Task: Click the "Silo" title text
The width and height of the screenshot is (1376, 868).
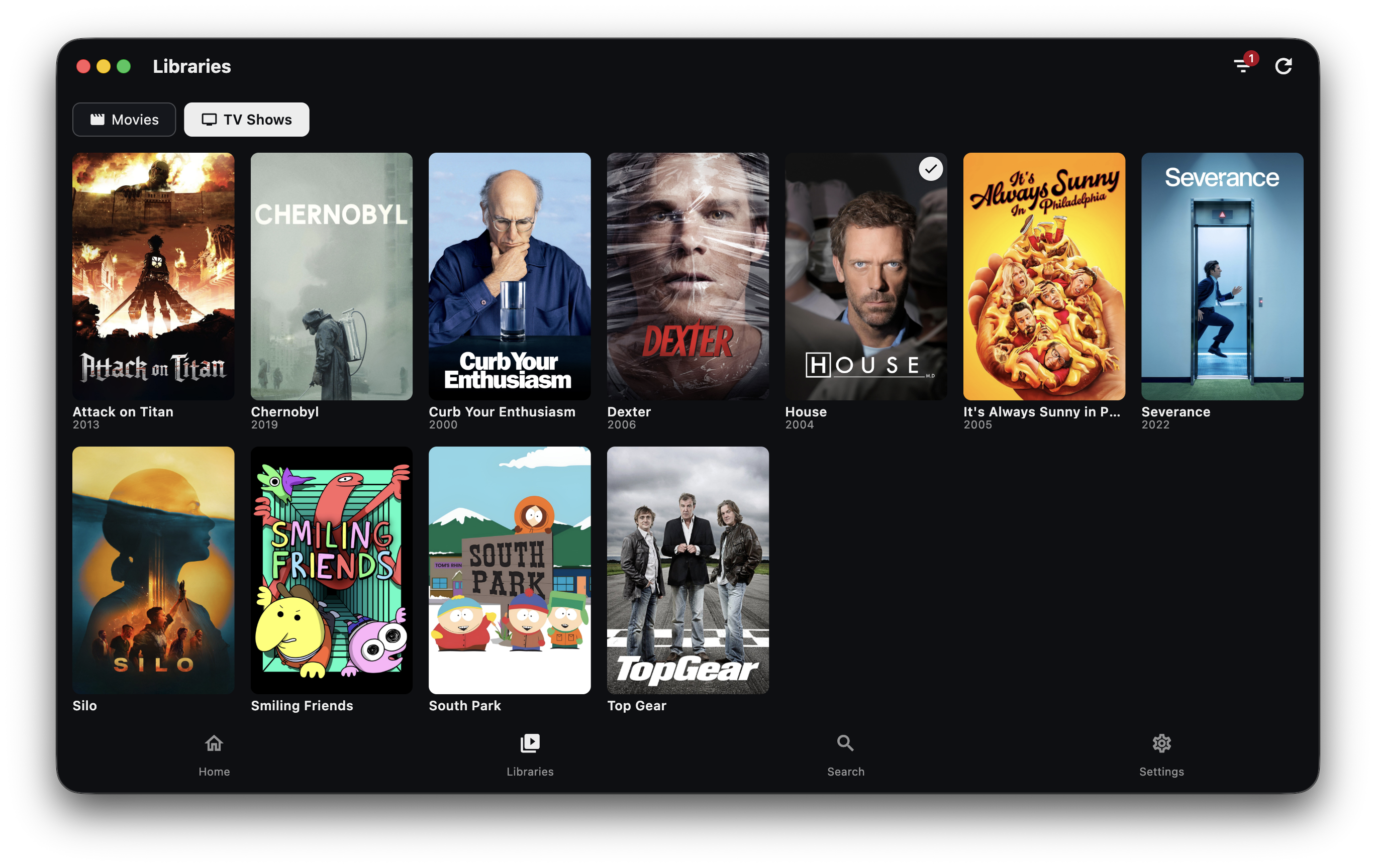Action: tap(84, 706)
